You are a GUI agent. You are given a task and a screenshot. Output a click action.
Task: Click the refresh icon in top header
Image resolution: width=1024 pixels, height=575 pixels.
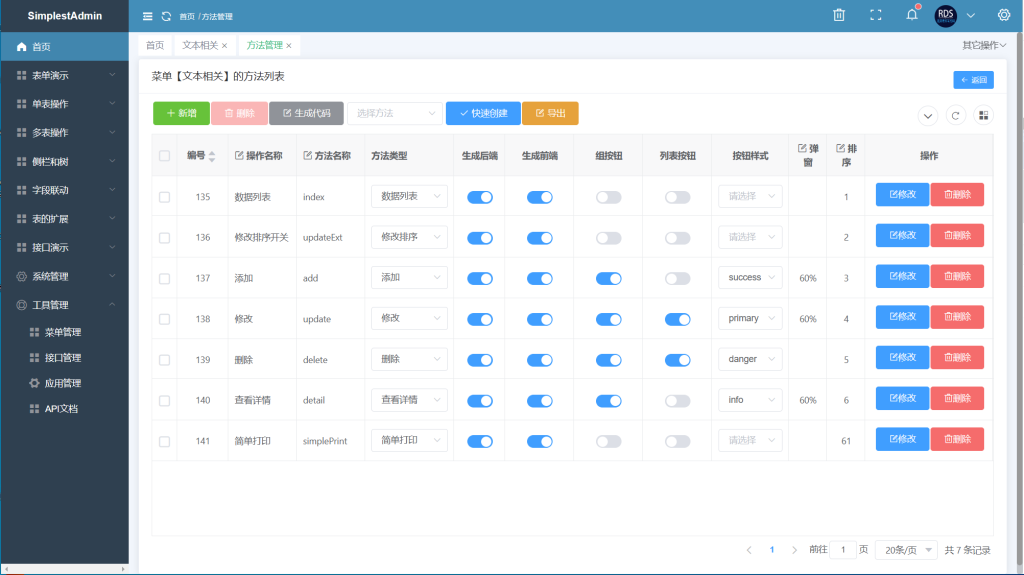click(166, 16)
